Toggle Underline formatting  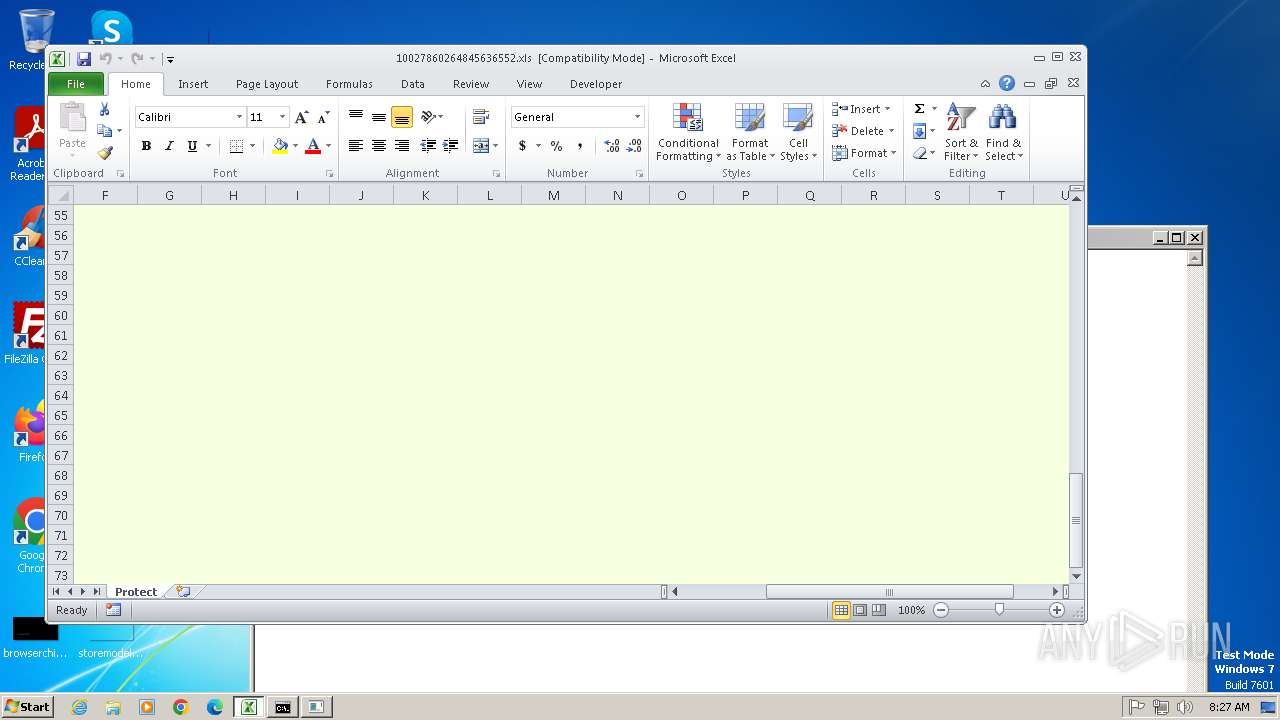pyautogui.click(x=192, y=146)
